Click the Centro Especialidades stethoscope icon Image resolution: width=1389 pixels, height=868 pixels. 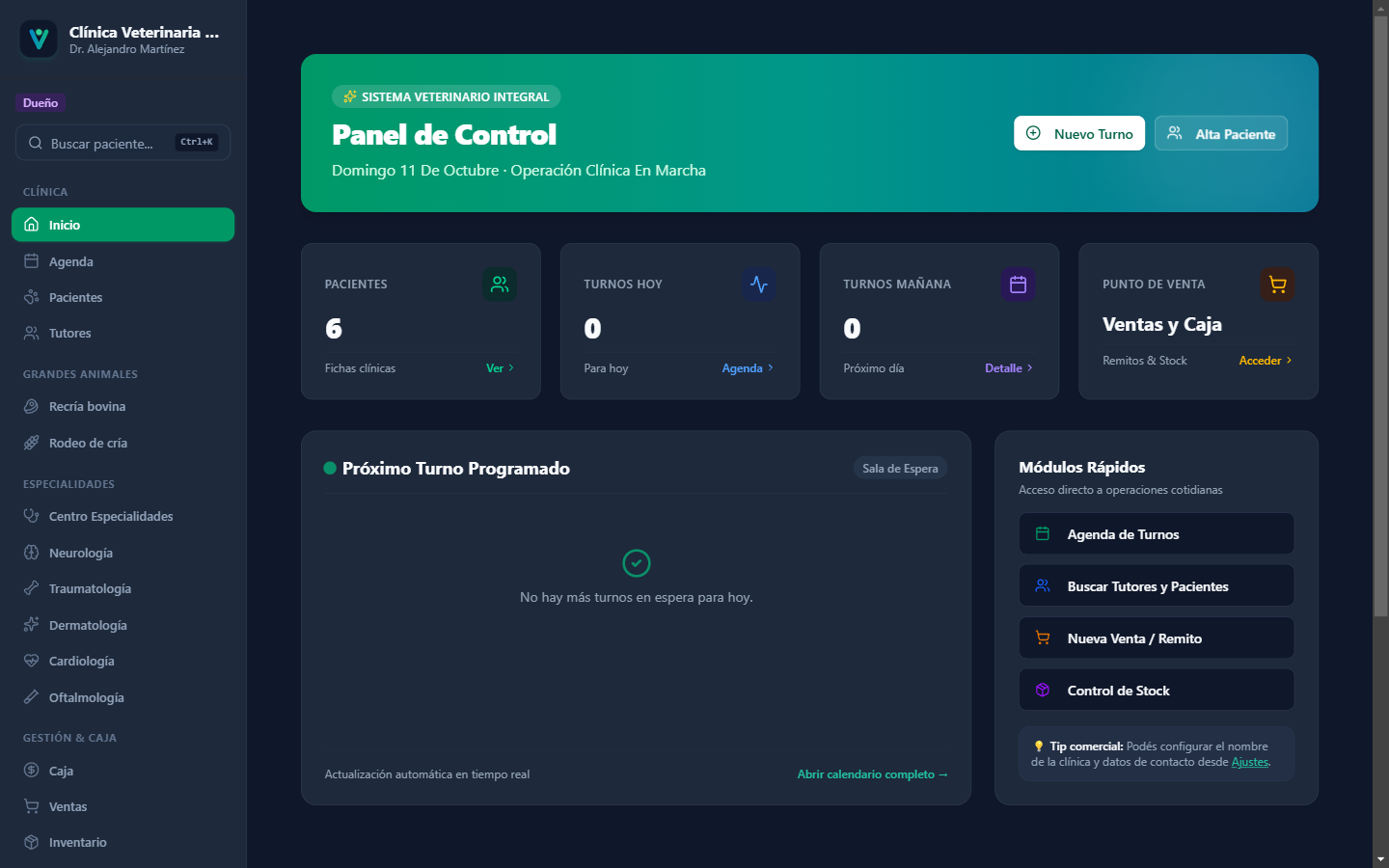pyautogui.click(x=31, y=516)
